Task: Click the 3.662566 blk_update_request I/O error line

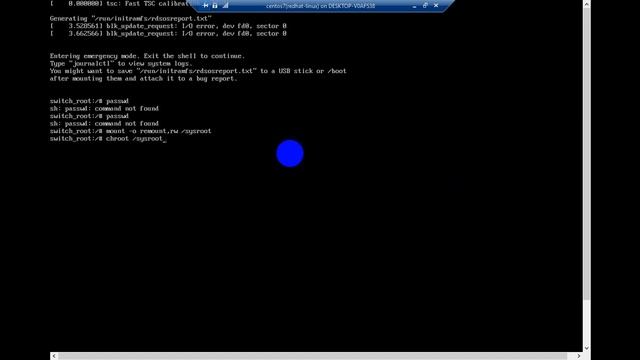Action: (x=168, y=33)
